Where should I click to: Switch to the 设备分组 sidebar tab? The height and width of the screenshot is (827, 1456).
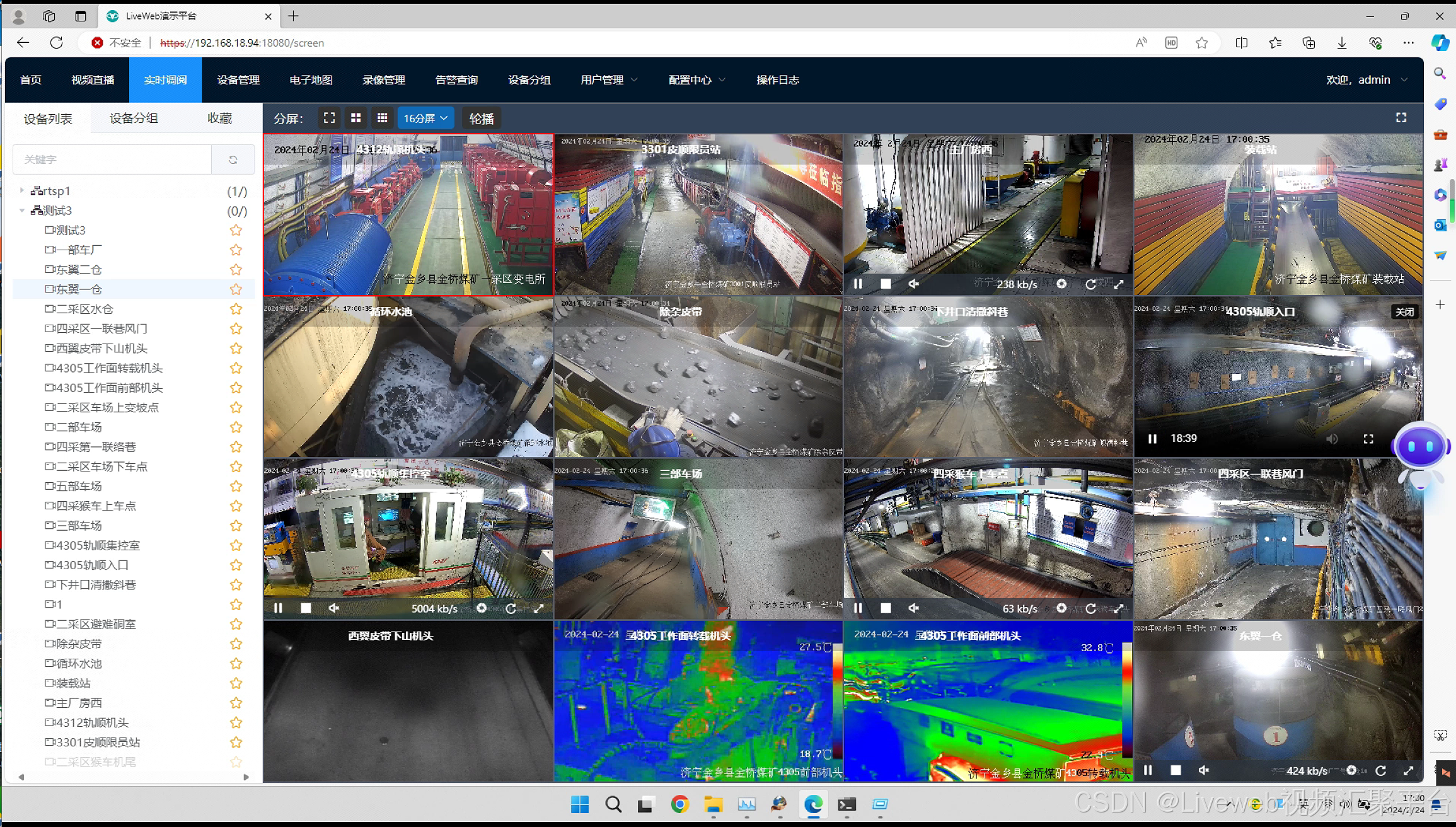pyautogui.click(x=134, y=118)
